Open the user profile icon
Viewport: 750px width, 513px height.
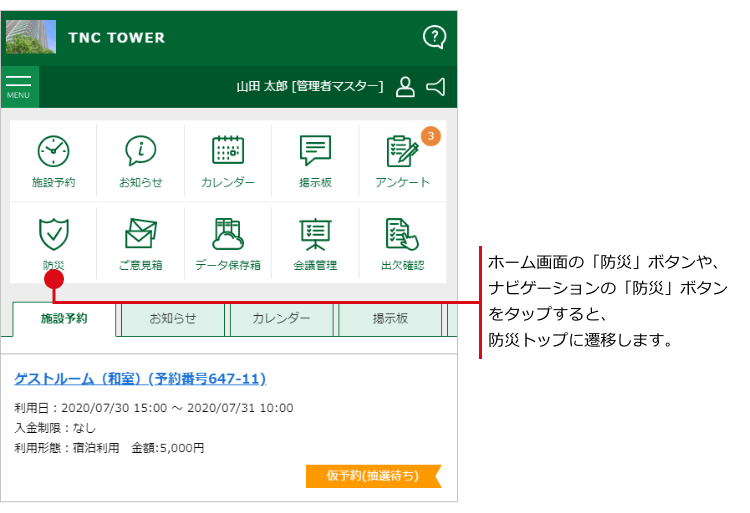(x=405, y=87)
